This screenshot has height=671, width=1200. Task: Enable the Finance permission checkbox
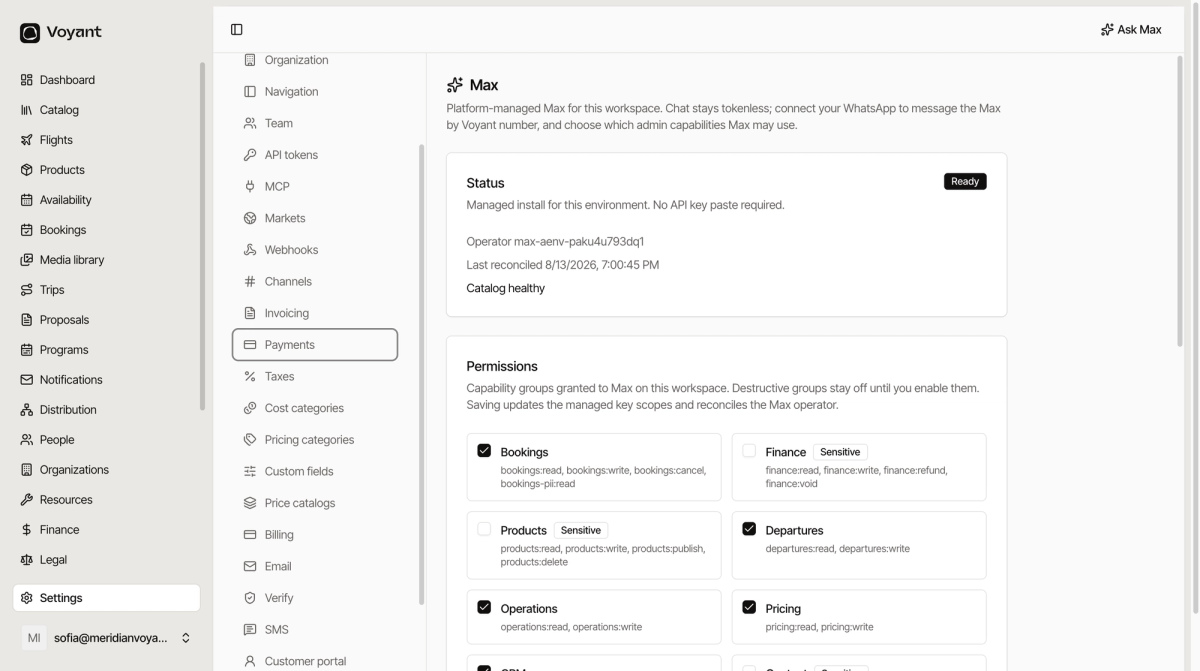click(x=749, y=451)
